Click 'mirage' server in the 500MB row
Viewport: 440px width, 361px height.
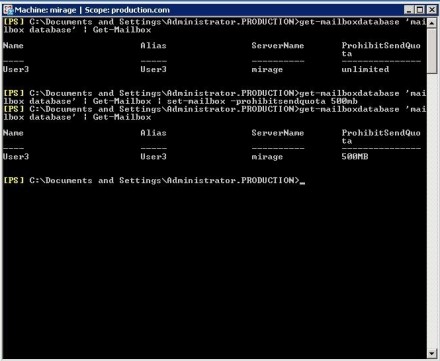[x=267, y=157]
